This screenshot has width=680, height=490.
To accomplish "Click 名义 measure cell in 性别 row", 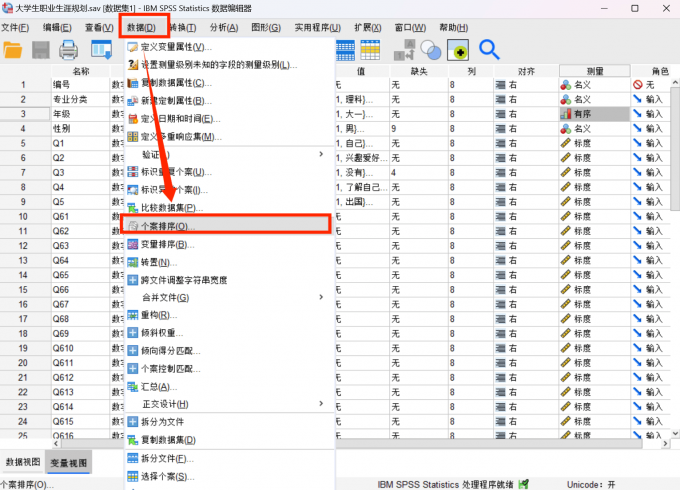I will click(x=595, y=129).
